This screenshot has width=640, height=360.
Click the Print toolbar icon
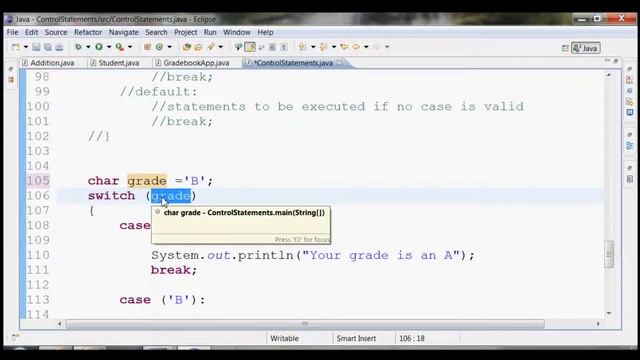pyautogui.click(x=59, y=47)
